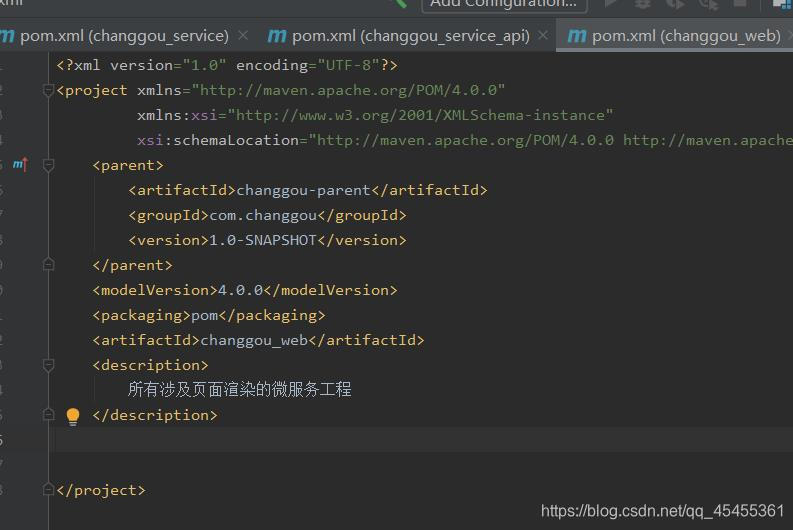
Task: Click the yellow lightbulb intention icon
Action: 73,416
